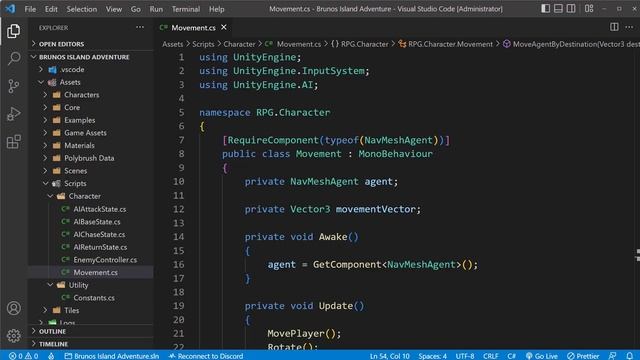This screenshot has height=360, width=640.
Task: Open the Selection menu
Action: (82, 9)
